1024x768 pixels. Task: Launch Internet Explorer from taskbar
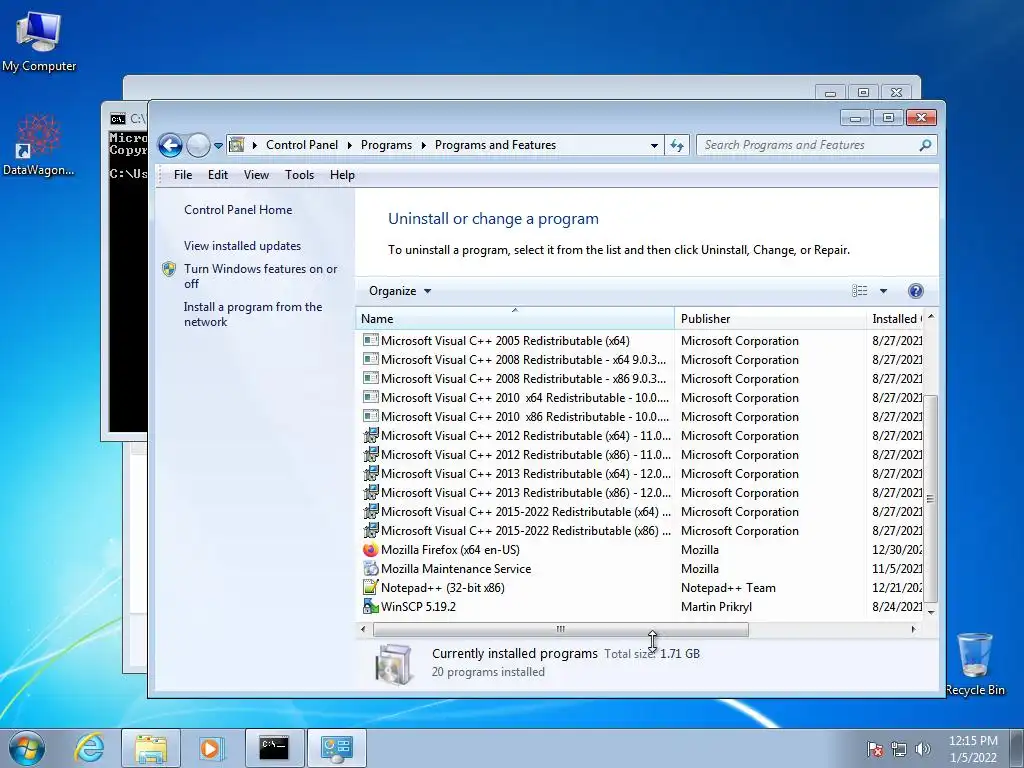click(89, 748)
